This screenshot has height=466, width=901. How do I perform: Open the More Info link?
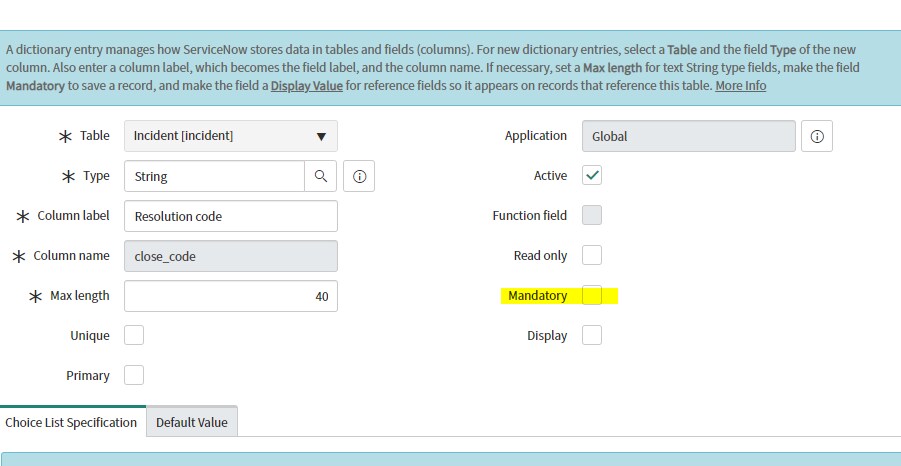[740, 86]
